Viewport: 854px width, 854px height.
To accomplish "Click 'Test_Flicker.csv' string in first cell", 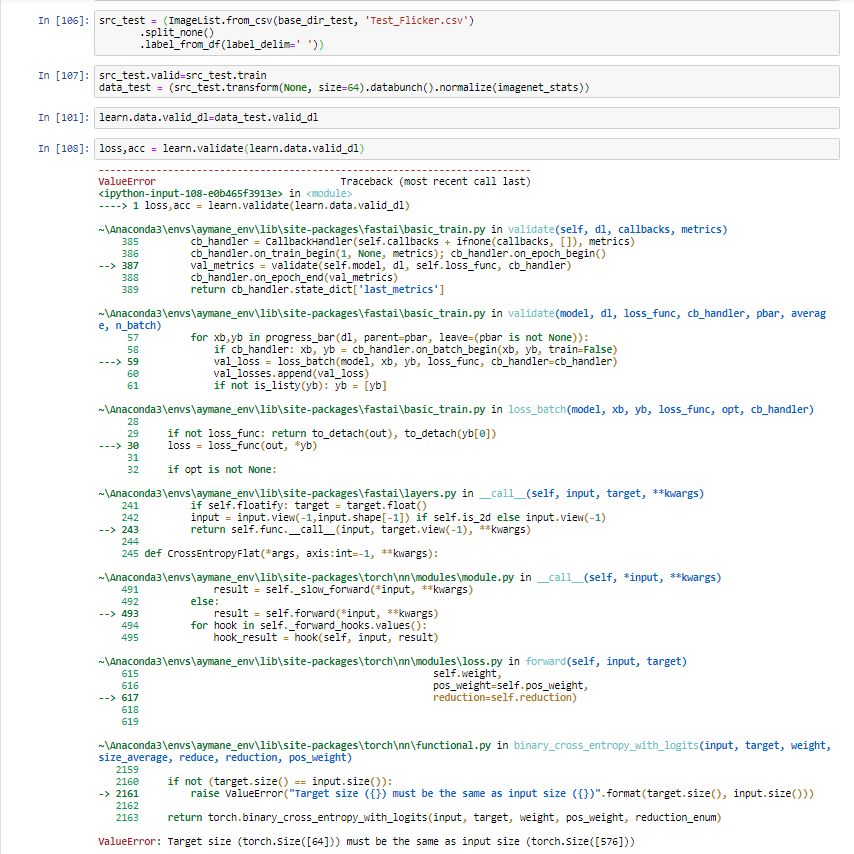I will [416, 21].
